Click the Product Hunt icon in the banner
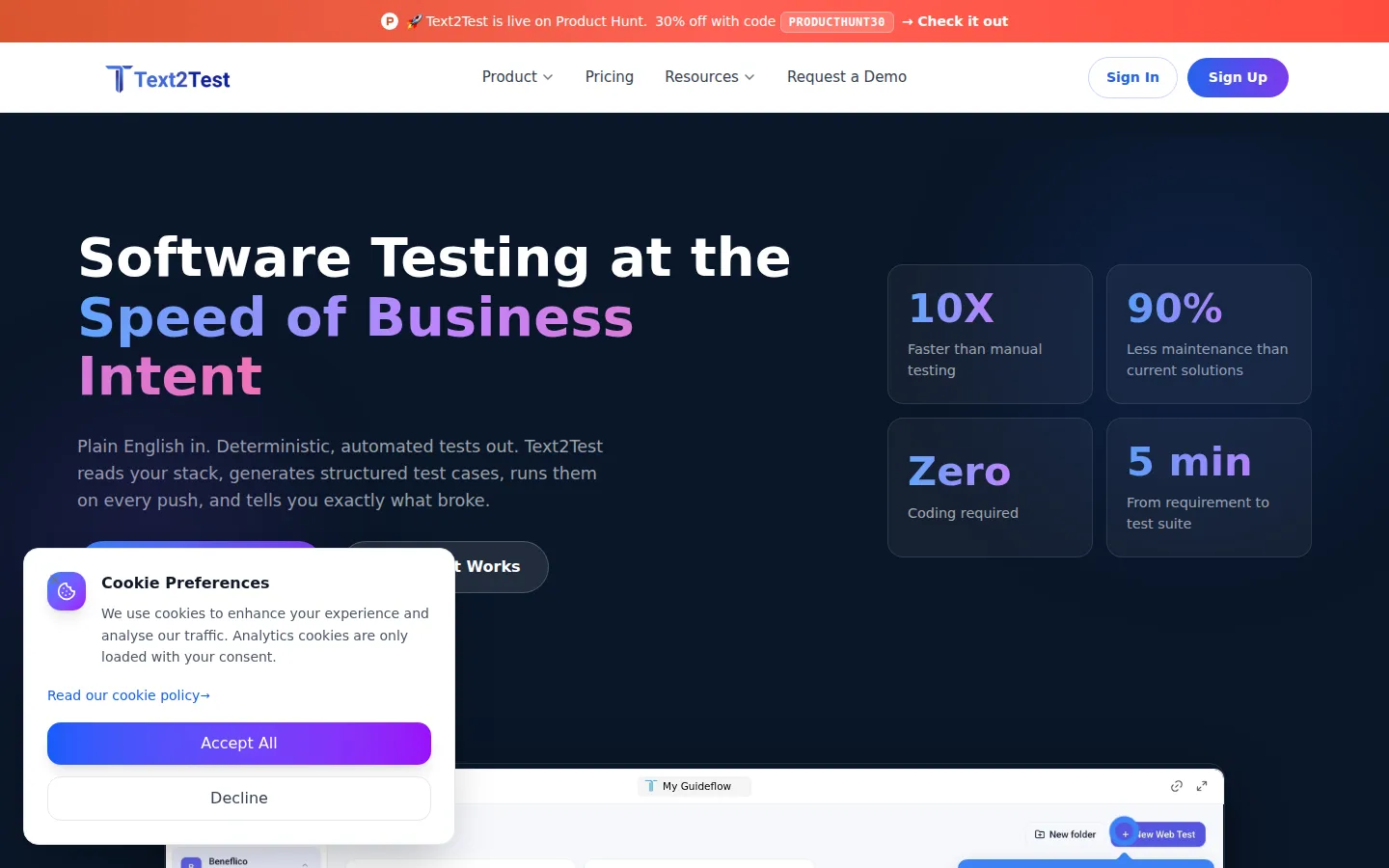This screenshot has width=1389, height=868. coord(390,21)
